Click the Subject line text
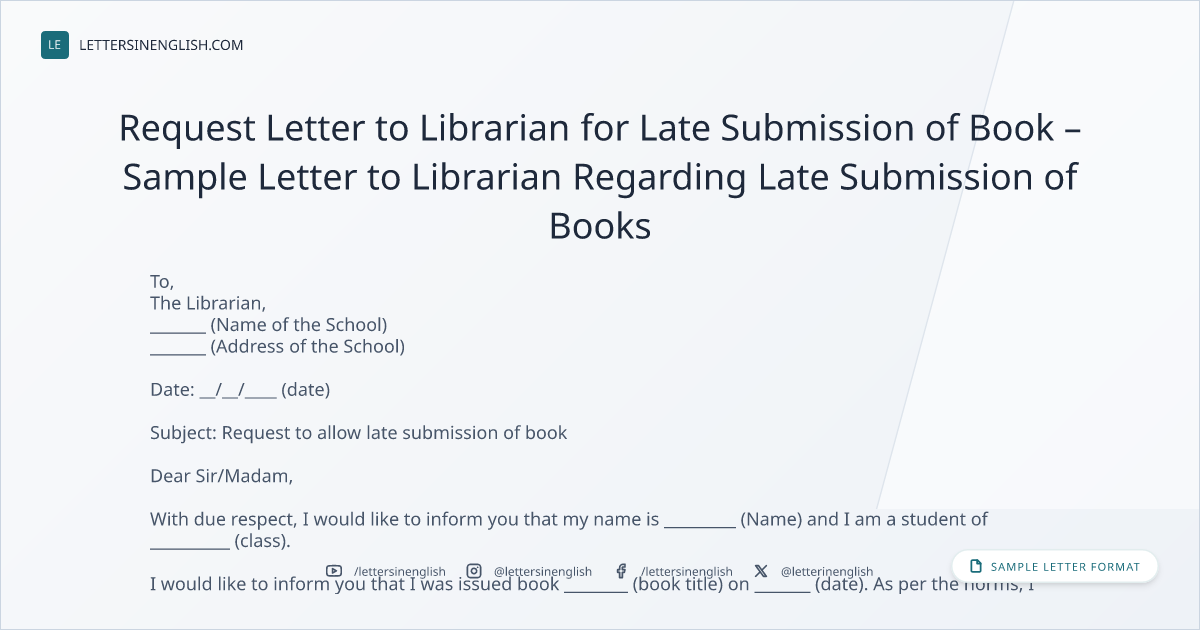The width and height of the screenshot is (1200, 630). pyautogui.click(x=359, y=433)
